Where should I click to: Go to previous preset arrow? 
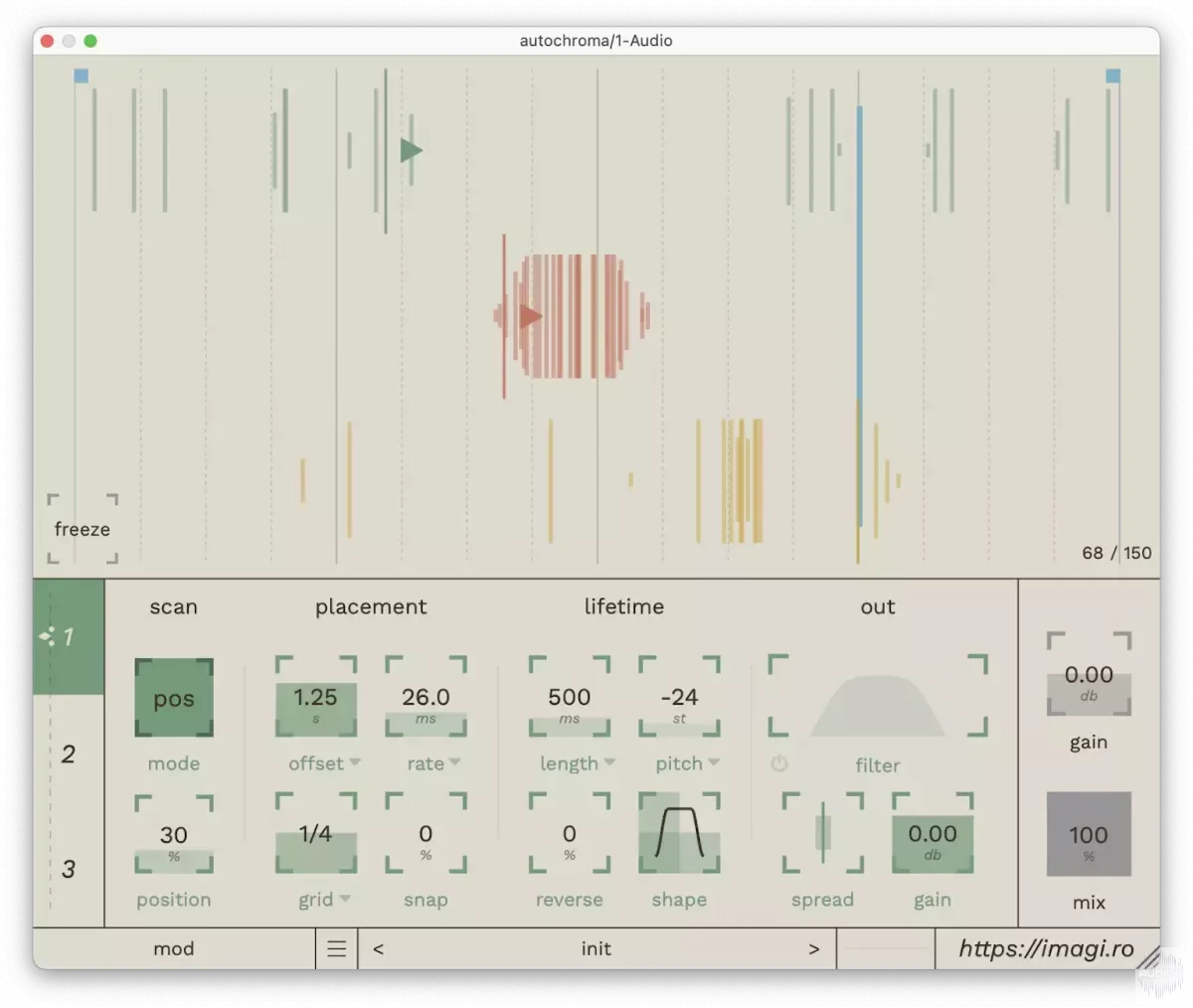pyautogui.click(x=378, y=949)
